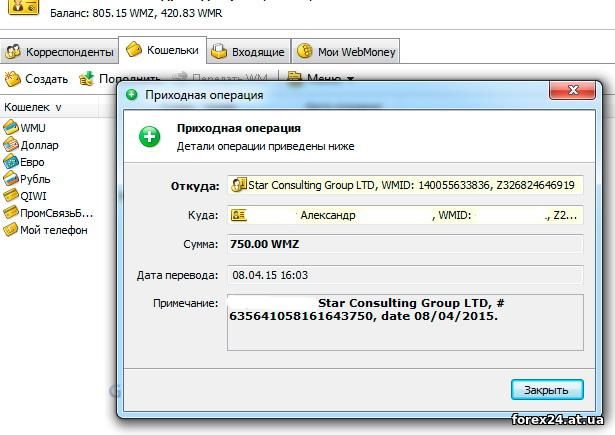Image resolution: width=615 pixels, height=435 pixels.
Task: Click the Меню folder icon
Action: [294, 76]
